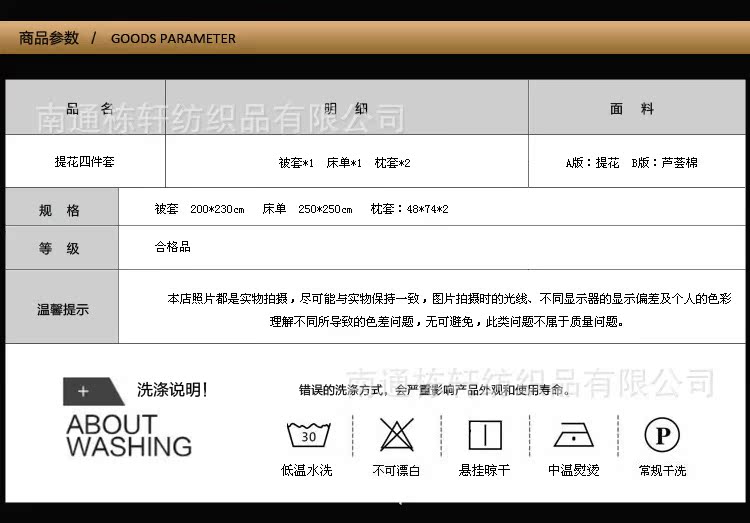Click the 悬挂晾干 label
The image size is (750, 523).
[485, 470]
